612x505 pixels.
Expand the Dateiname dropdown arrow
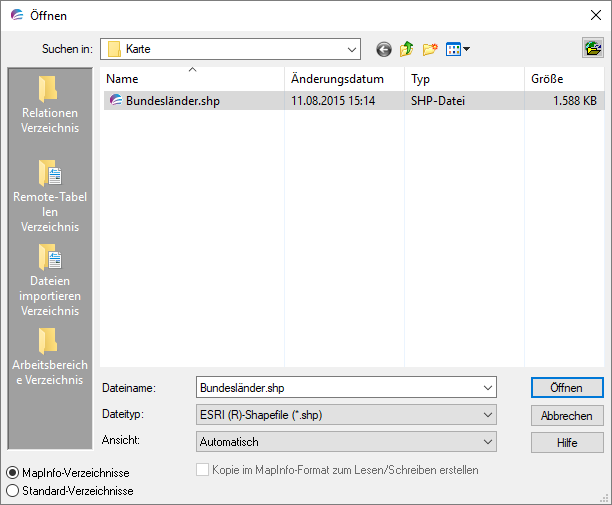487,388
